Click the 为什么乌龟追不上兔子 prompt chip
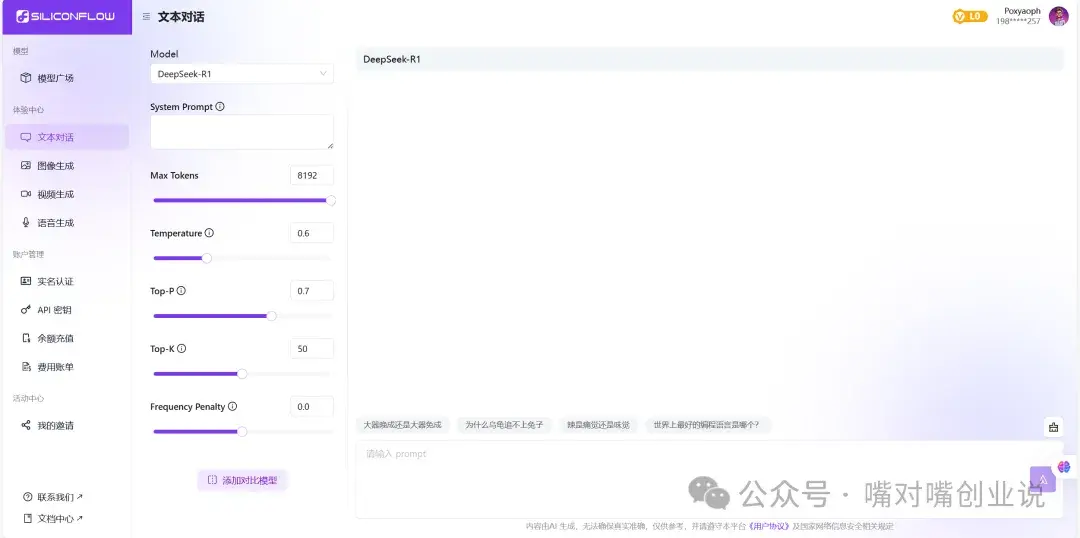The width and height of the screenshot is (1080, 538). 504,425
